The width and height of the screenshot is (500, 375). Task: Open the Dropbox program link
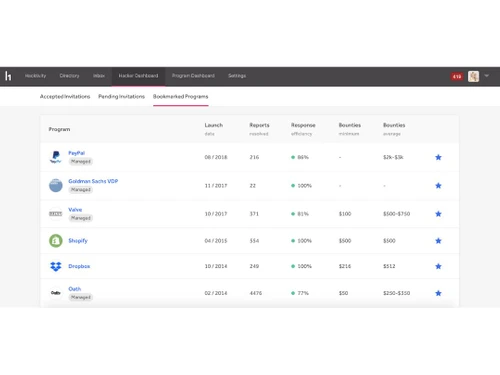(x=79, y=266)
